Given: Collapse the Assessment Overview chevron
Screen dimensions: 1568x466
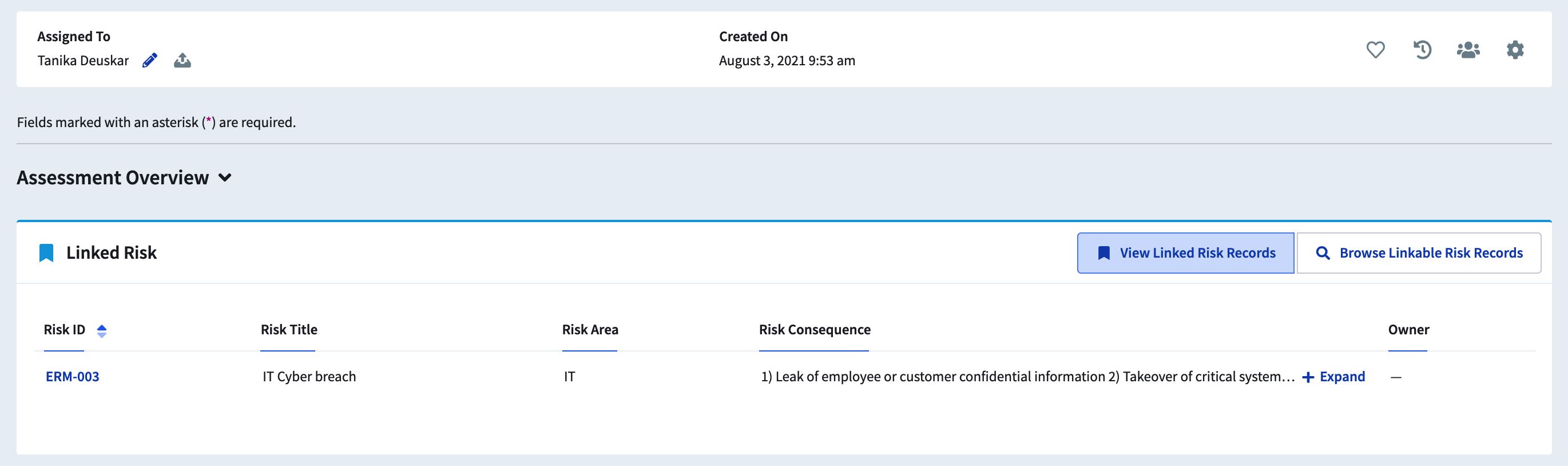Looking at the screenshot, I should click(x=225, y=178).
